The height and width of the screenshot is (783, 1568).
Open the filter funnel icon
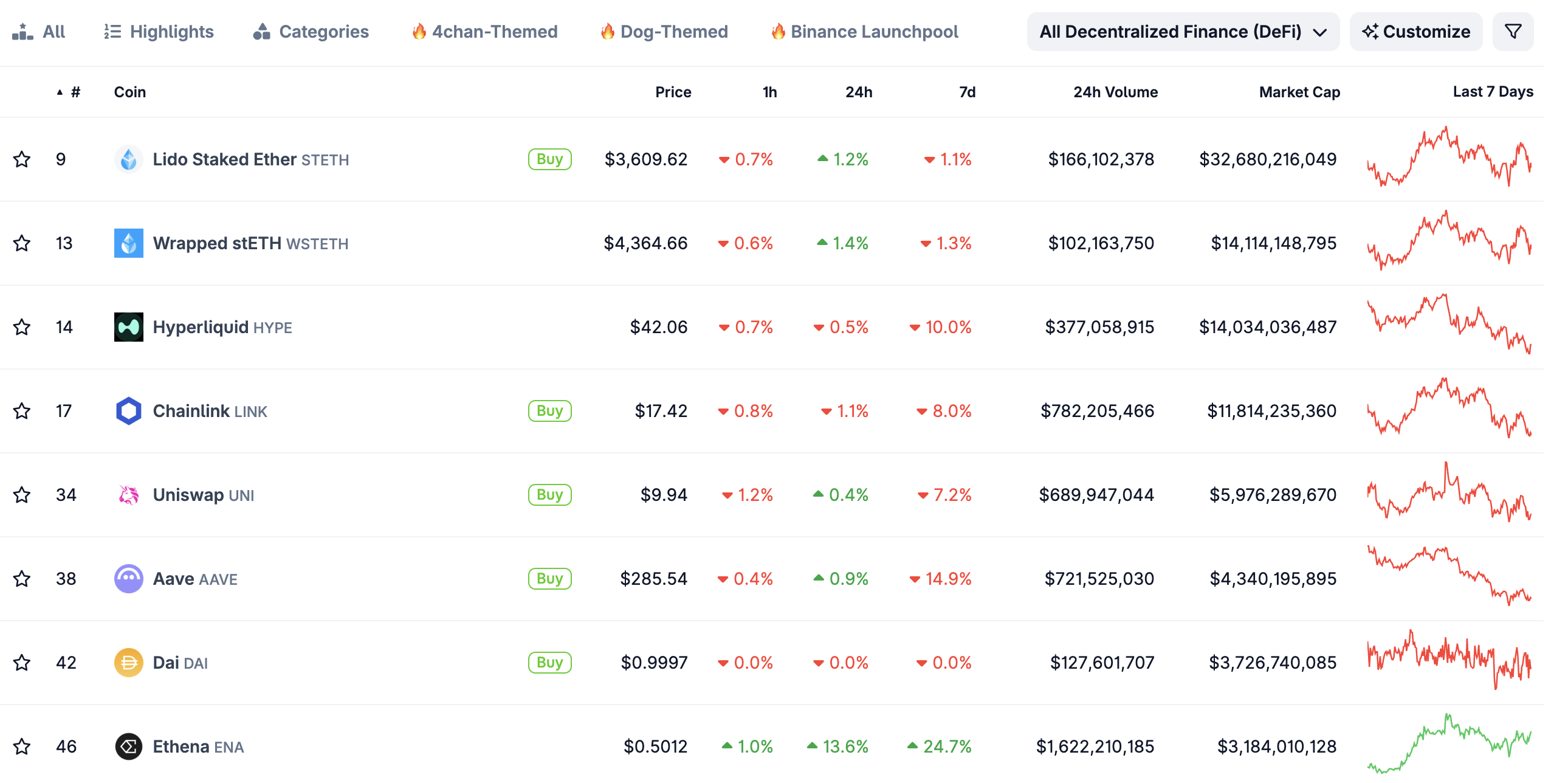point(1513,32)
